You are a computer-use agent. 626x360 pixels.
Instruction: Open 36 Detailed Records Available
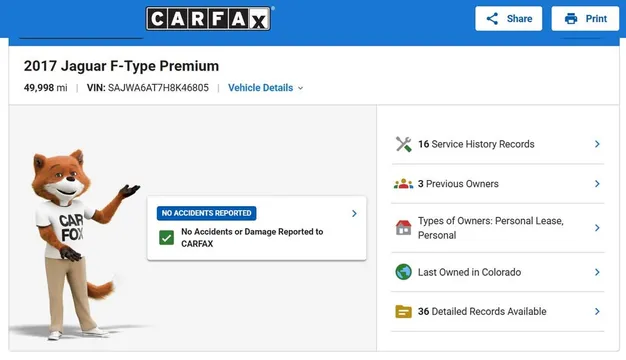click(x=497, y=311)
